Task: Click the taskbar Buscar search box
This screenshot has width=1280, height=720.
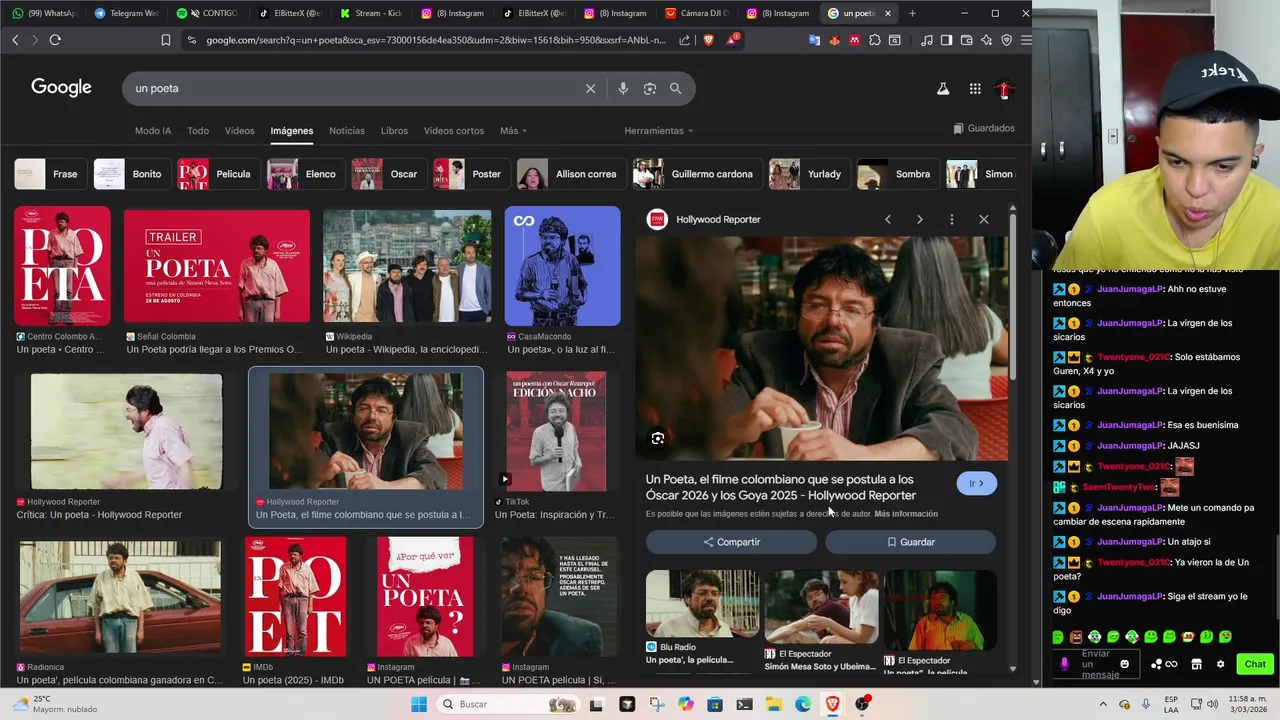Action: (508, 704)
